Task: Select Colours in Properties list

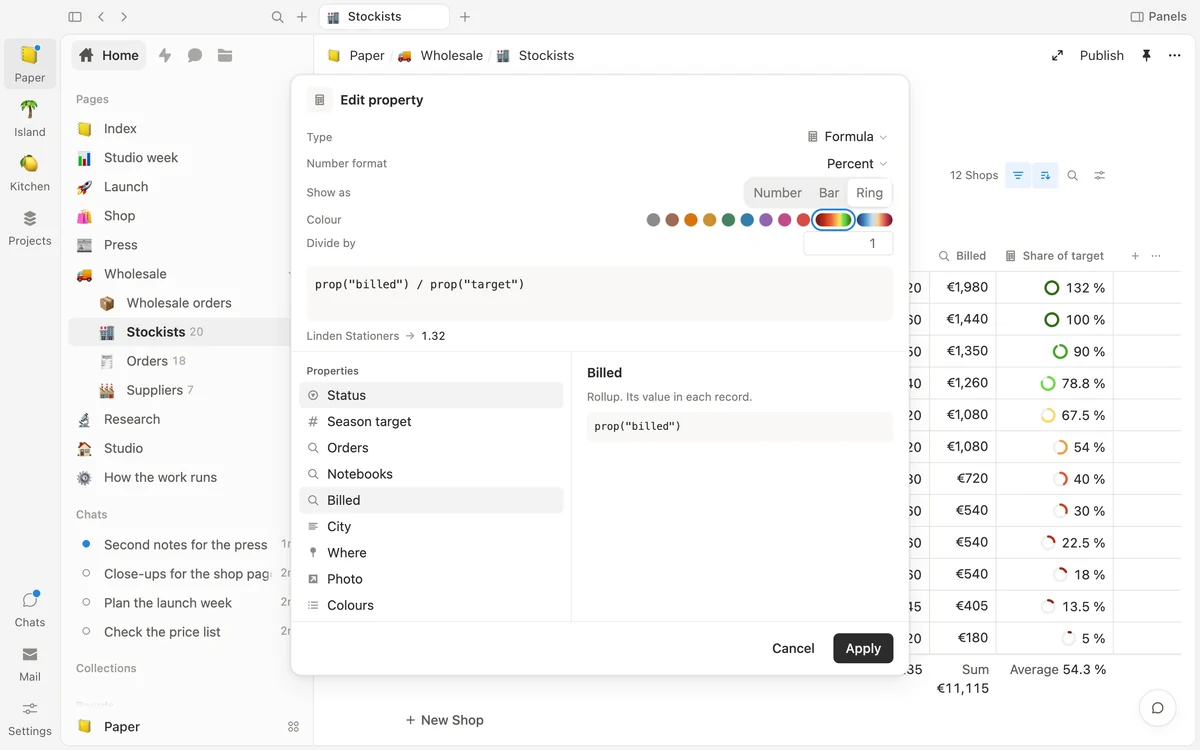Action: pyautogui.click(x=431, y=605)
